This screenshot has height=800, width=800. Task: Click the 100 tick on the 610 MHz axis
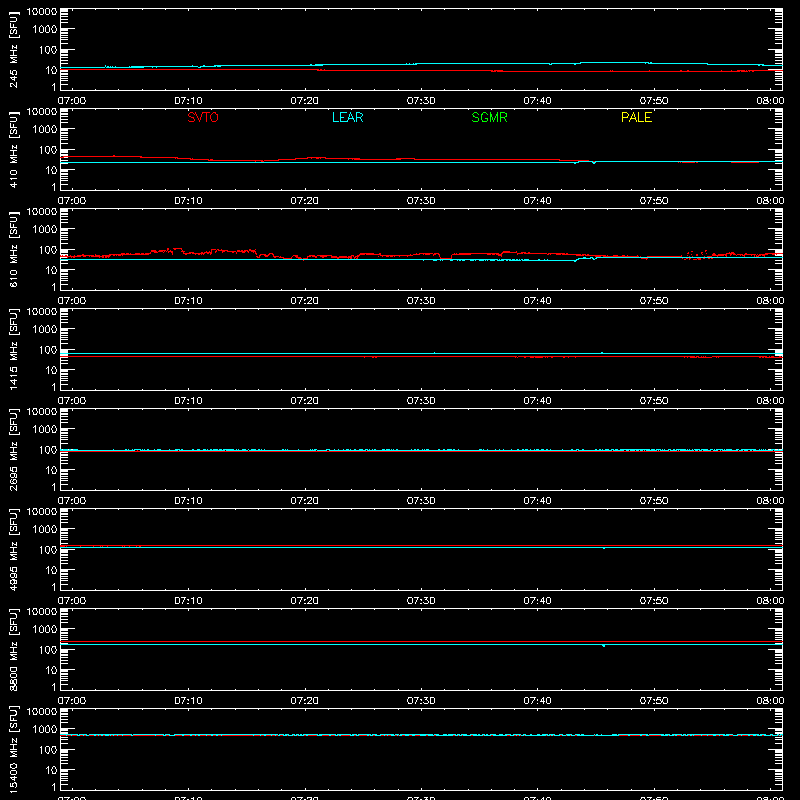click(48, 250)
